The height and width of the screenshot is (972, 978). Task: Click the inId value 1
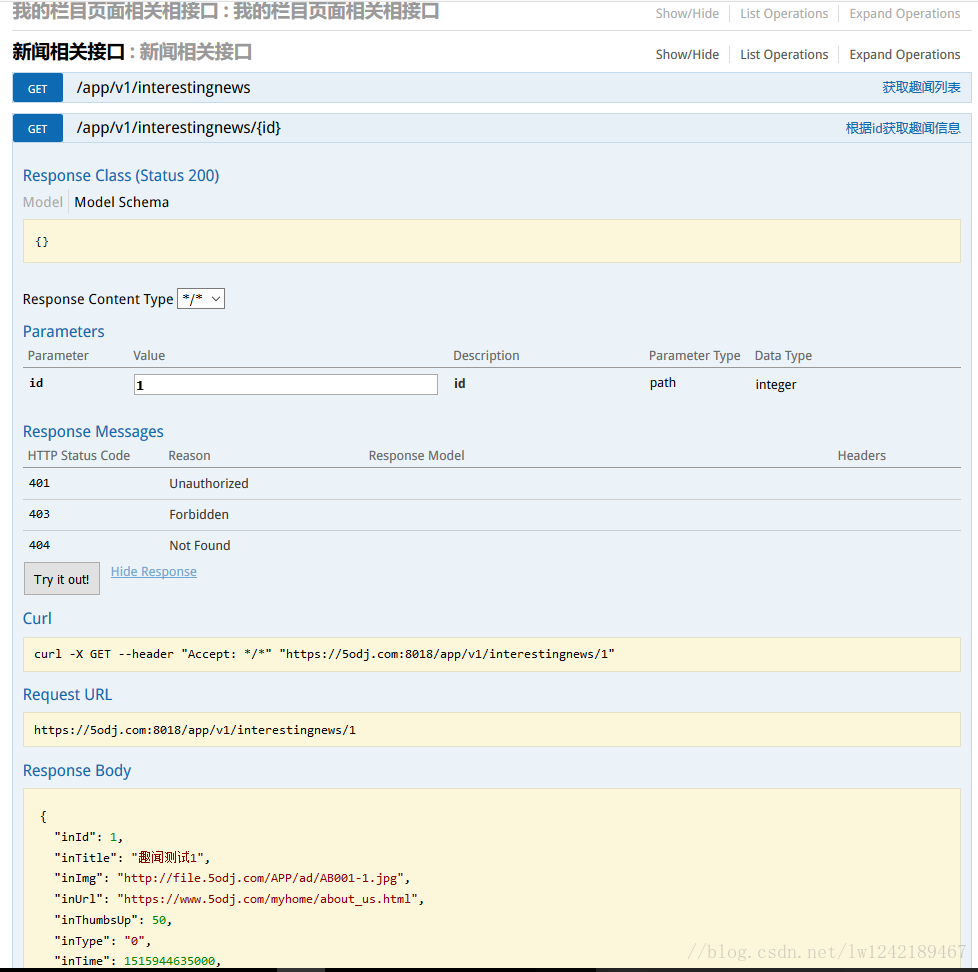(x=114, y=837)
